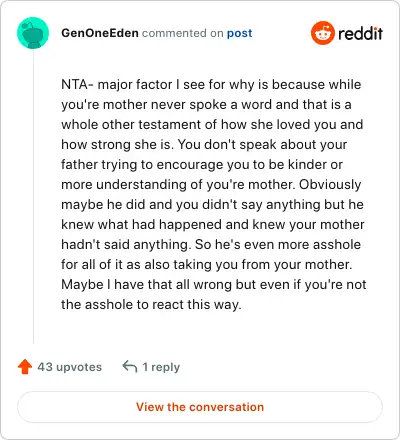Click the curved reply arrow icon

coord(130,367)
